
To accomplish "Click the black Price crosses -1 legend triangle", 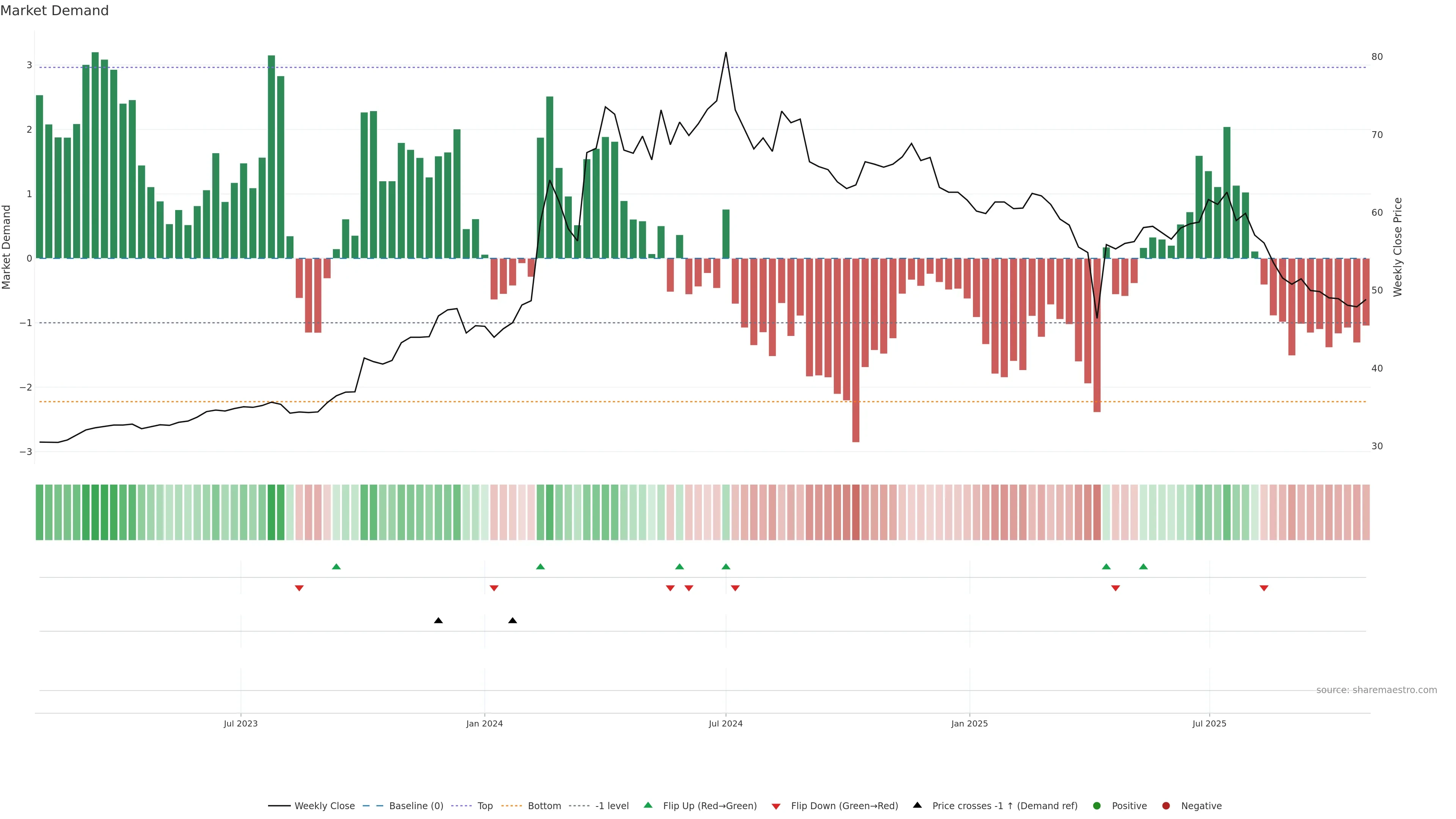I will pyautogui.click(x=917, y=805).
